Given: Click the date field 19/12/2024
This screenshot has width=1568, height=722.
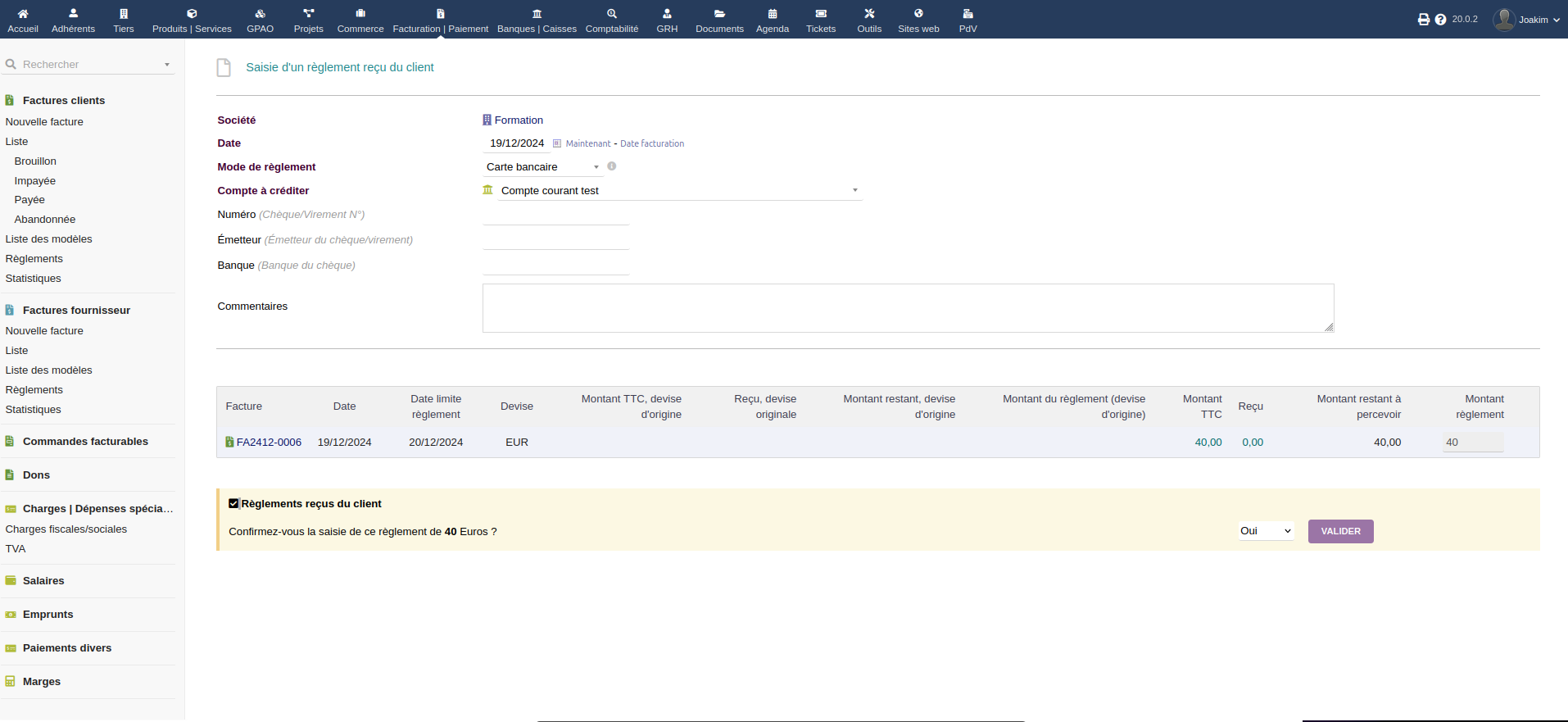Looking at the screenshot, I should 516,143.
